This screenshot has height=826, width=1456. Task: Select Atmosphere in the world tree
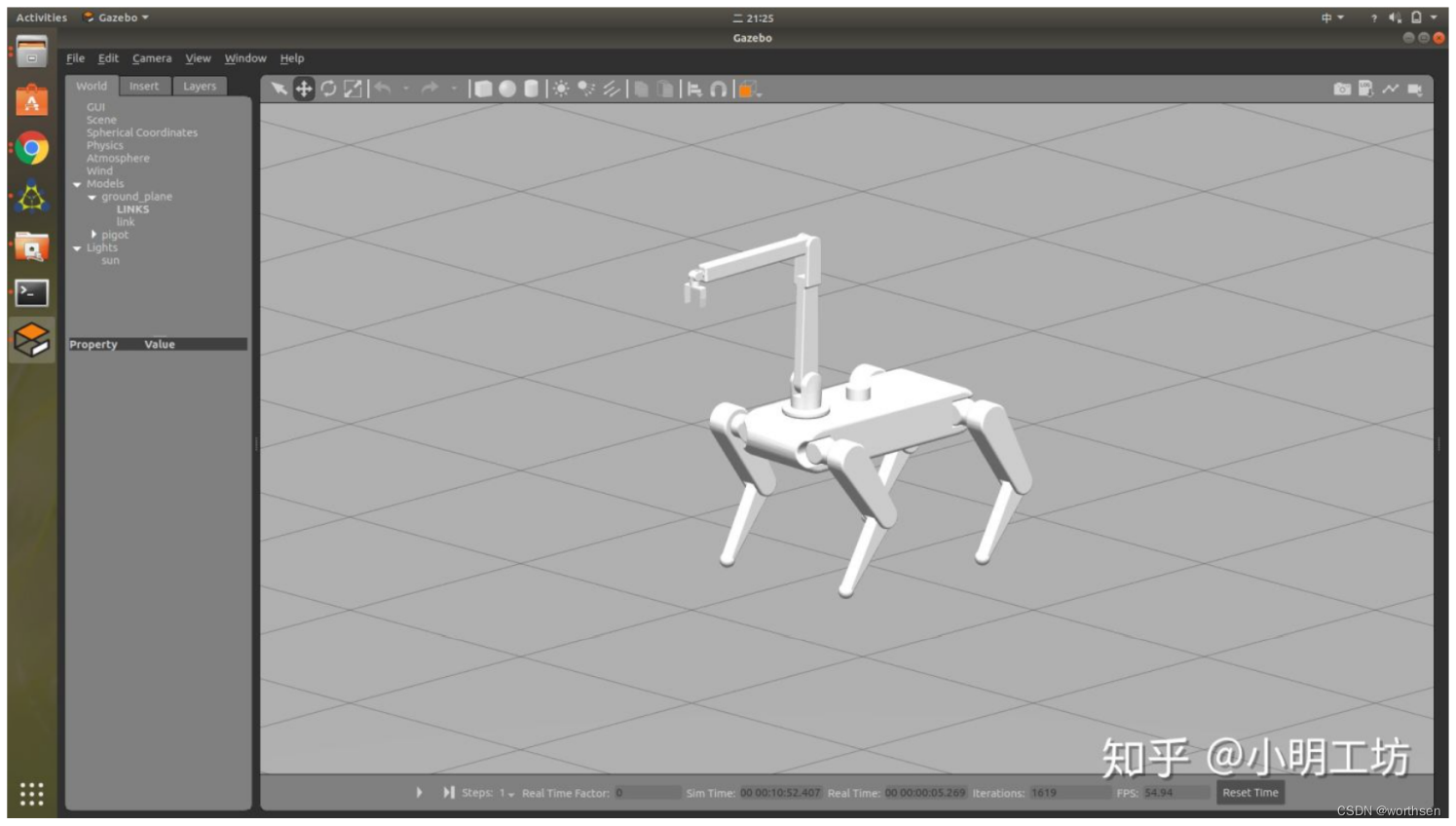118,158
